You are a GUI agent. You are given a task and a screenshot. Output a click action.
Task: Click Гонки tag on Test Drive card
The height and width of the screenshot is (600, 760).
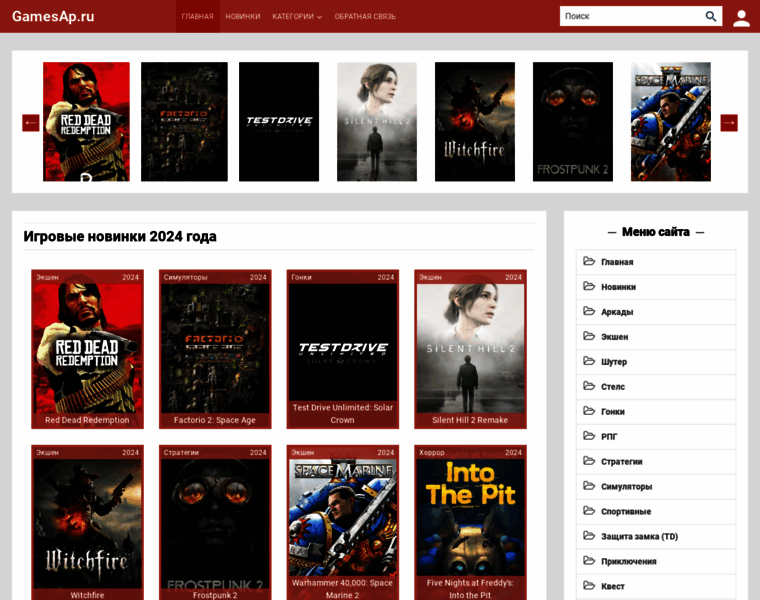tap(301, 277)
